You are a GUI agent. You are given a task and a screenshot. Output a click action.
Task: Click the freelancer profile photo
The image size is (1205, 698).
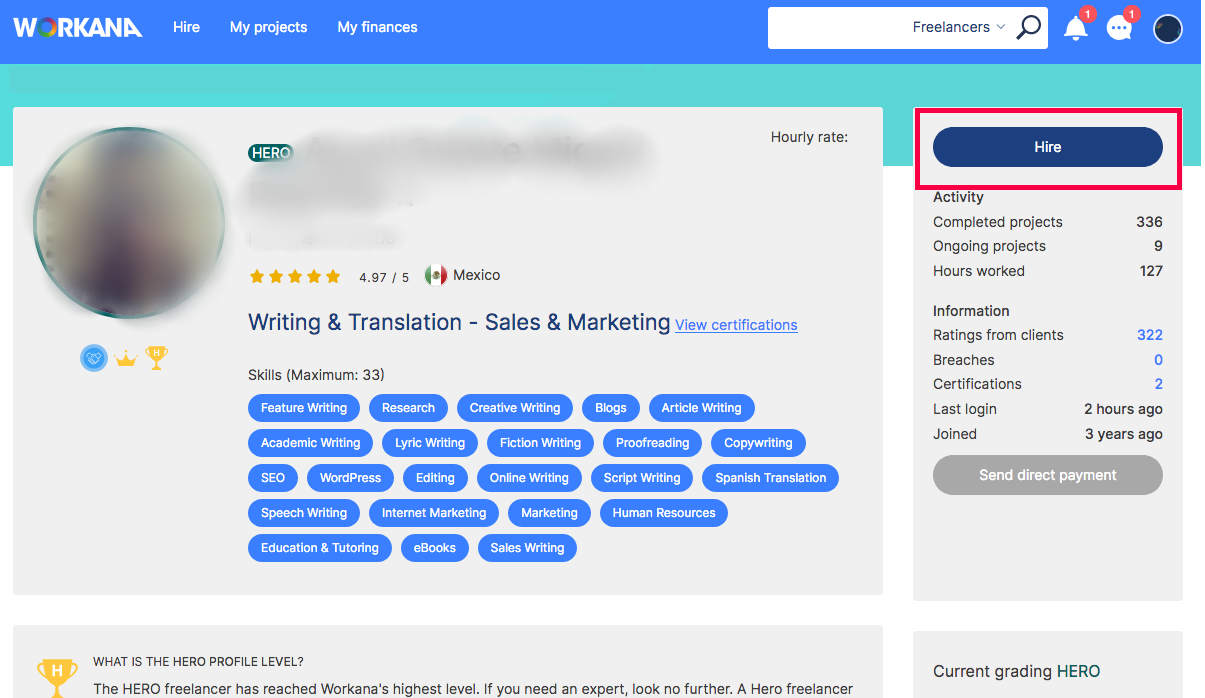coord(129,223)
